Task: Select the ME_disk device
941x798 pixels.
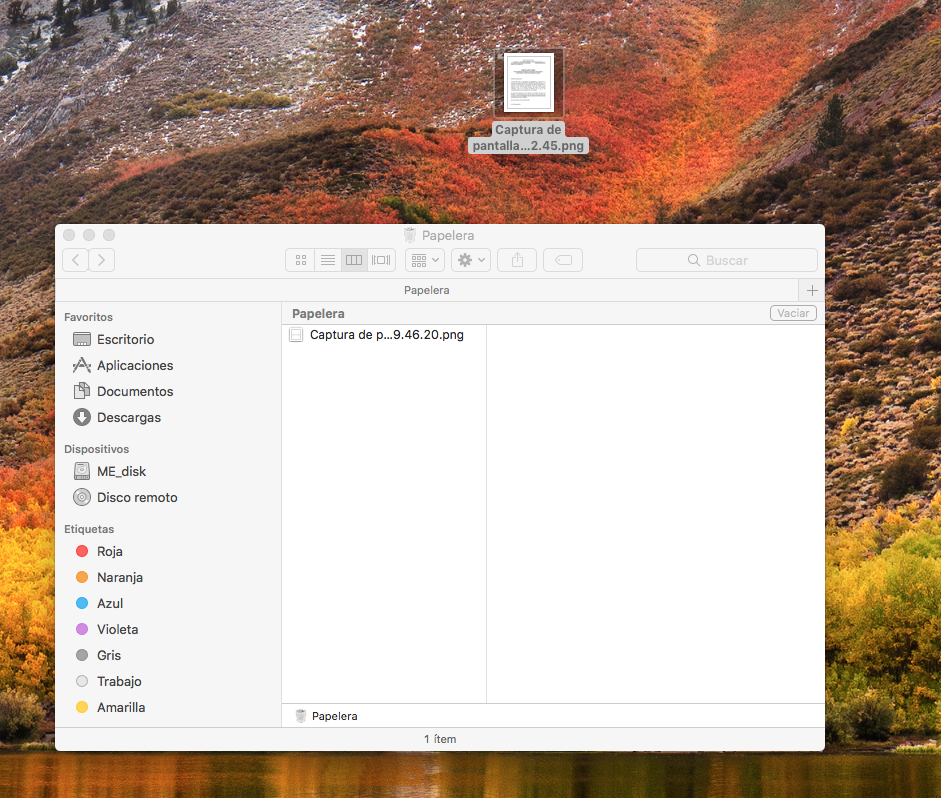Action: point(121,471)
